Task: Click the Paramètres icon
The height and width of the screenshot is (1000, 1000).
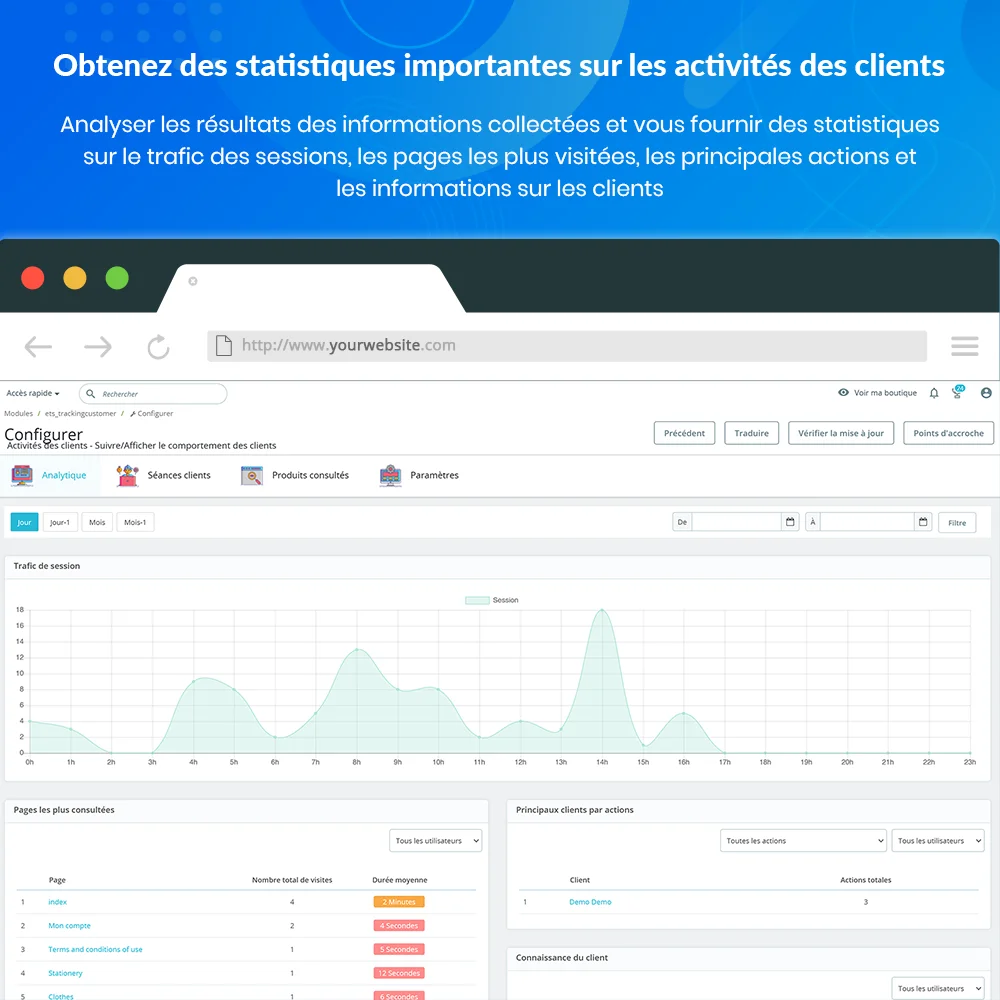Action: (x=390, y=476)
